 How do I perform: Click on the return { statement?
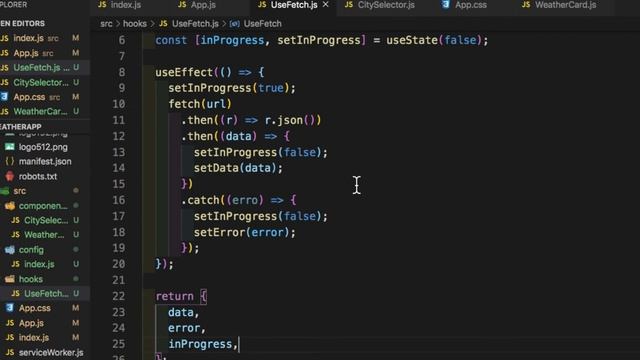[x=181, y=296]
